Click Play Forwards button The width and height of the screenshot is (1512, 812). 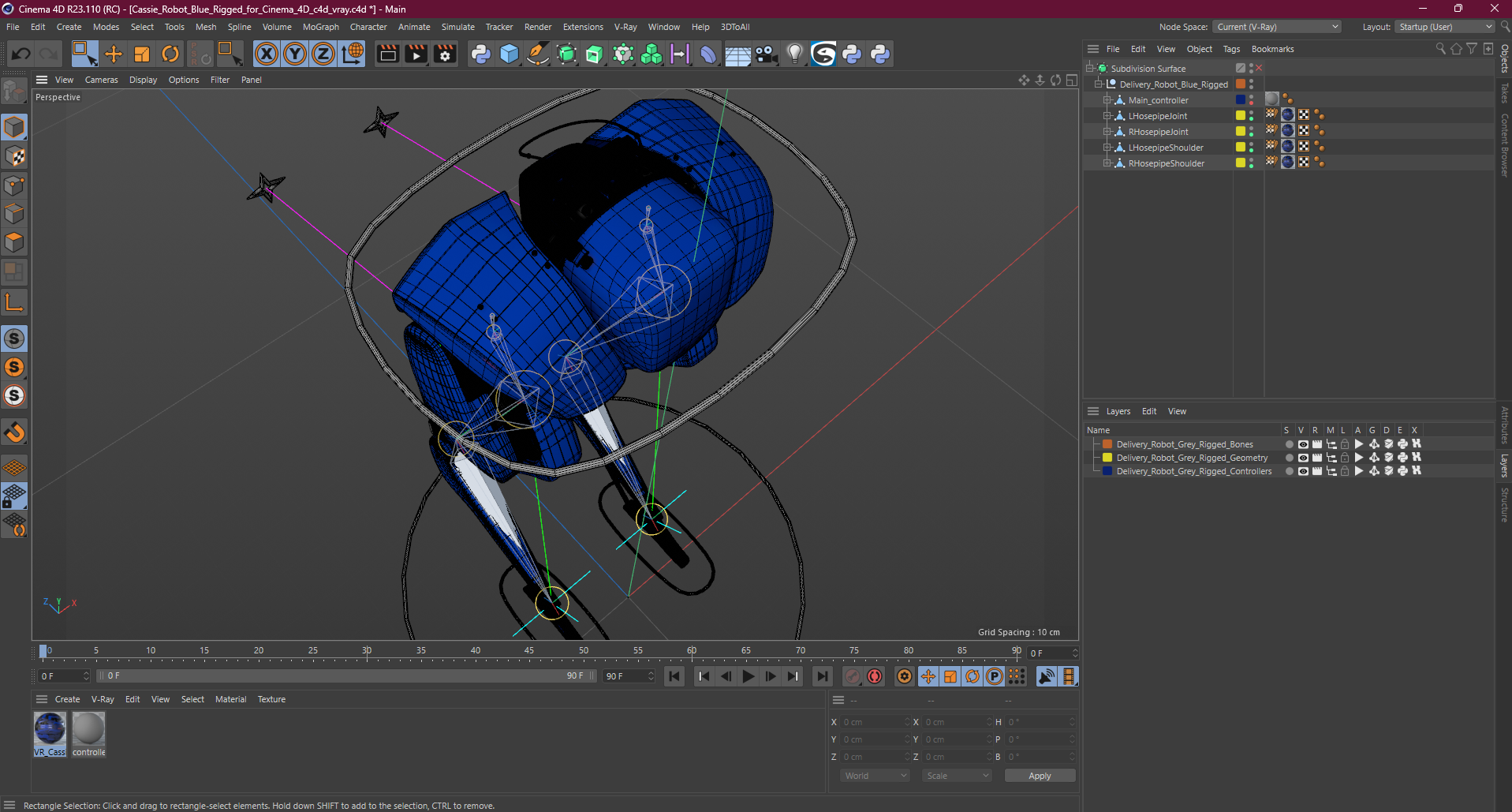tap(748, 676)
